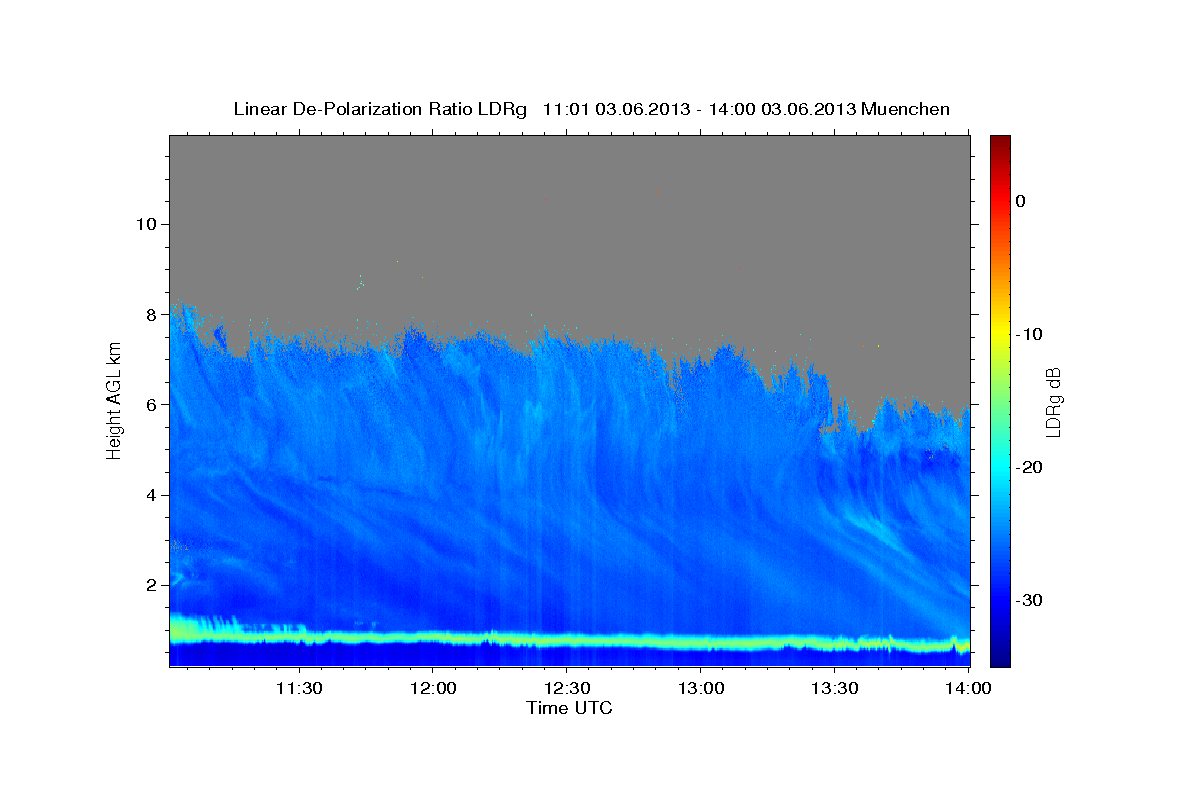Click the 13:30 time tick label
1200x800 pixels.
click(x=835, y=688)
